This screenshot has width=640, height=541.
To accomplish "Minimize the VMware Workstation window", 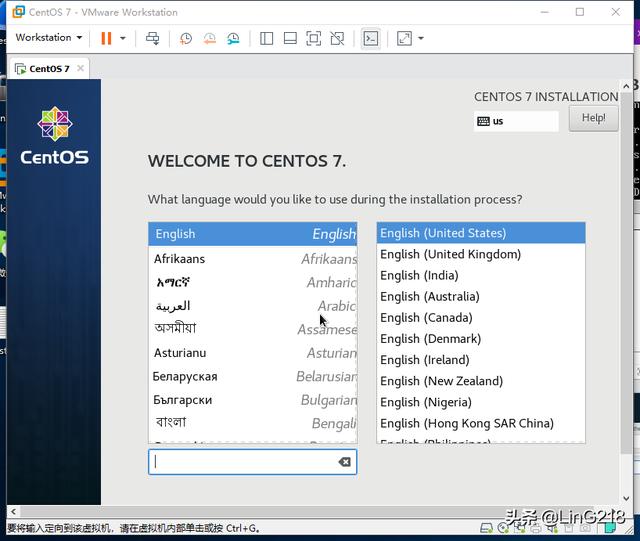I will [544, 12].
